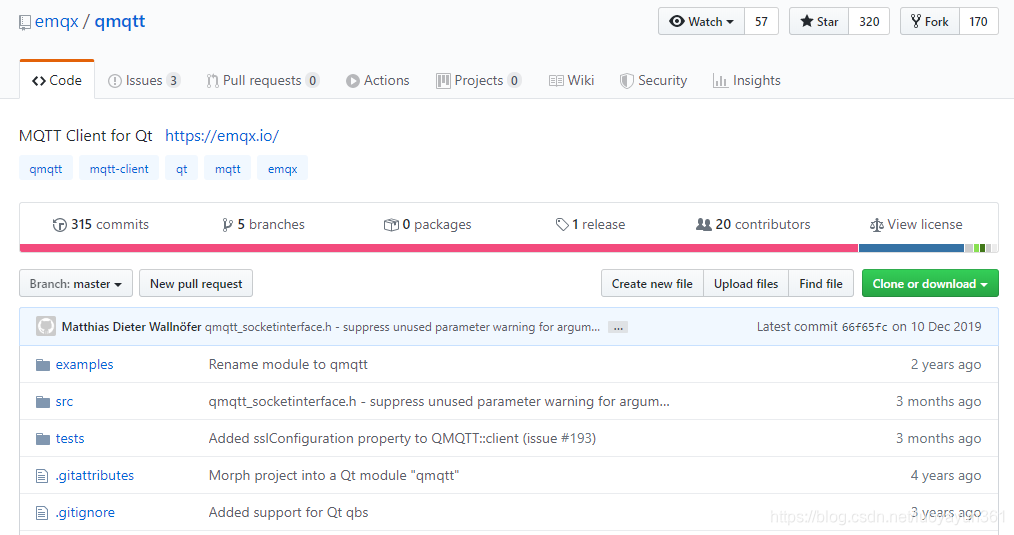
Task: Open the Wiki tab
Action: (x=571, y=80)
